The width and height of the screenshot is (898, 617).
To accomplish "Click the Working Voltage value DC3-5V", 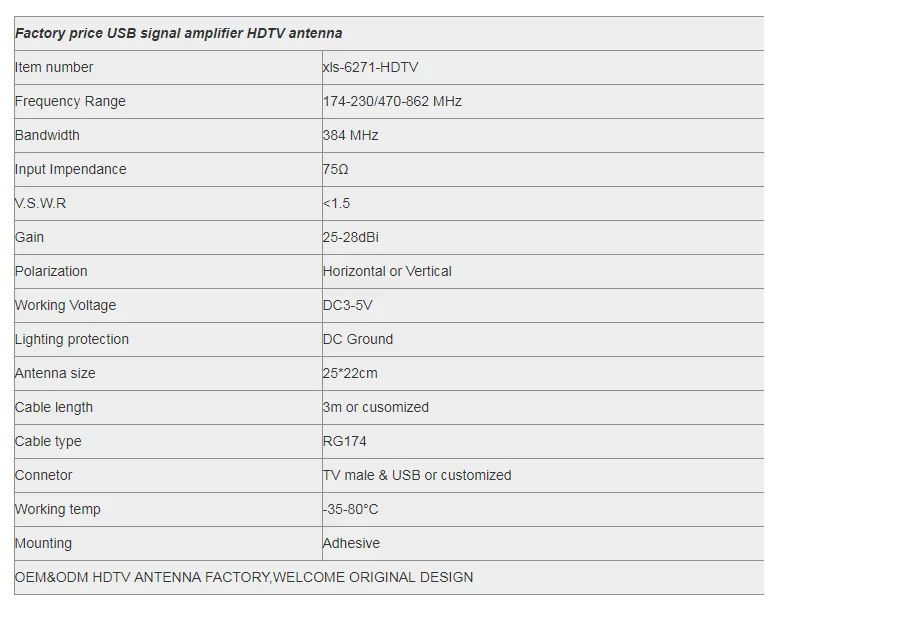I will [348, 305].
